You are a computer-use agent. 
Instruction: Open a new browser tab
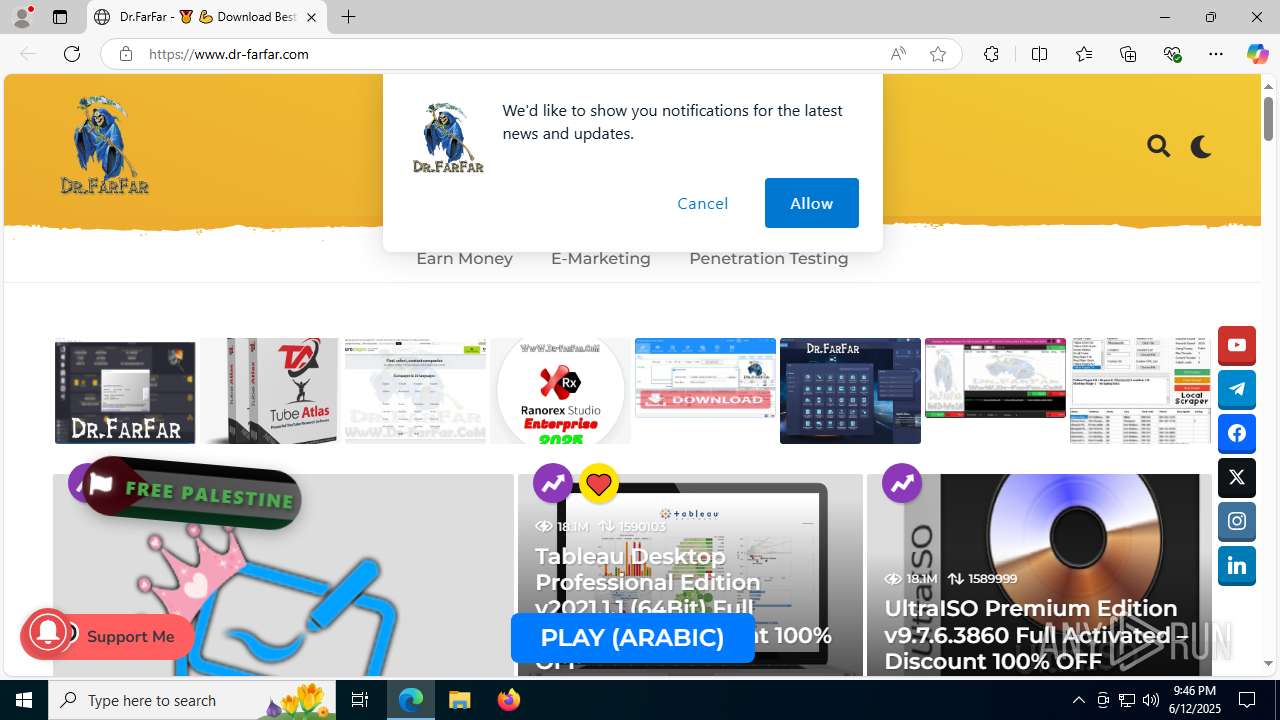pyautogui.click(x=348, y=17)
